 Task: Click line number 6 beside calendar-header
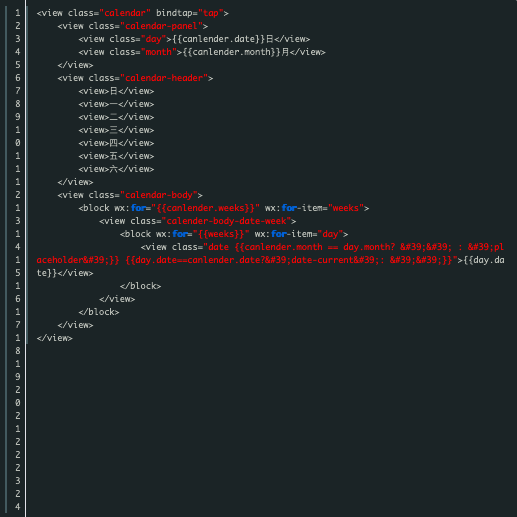coord(18,78)
